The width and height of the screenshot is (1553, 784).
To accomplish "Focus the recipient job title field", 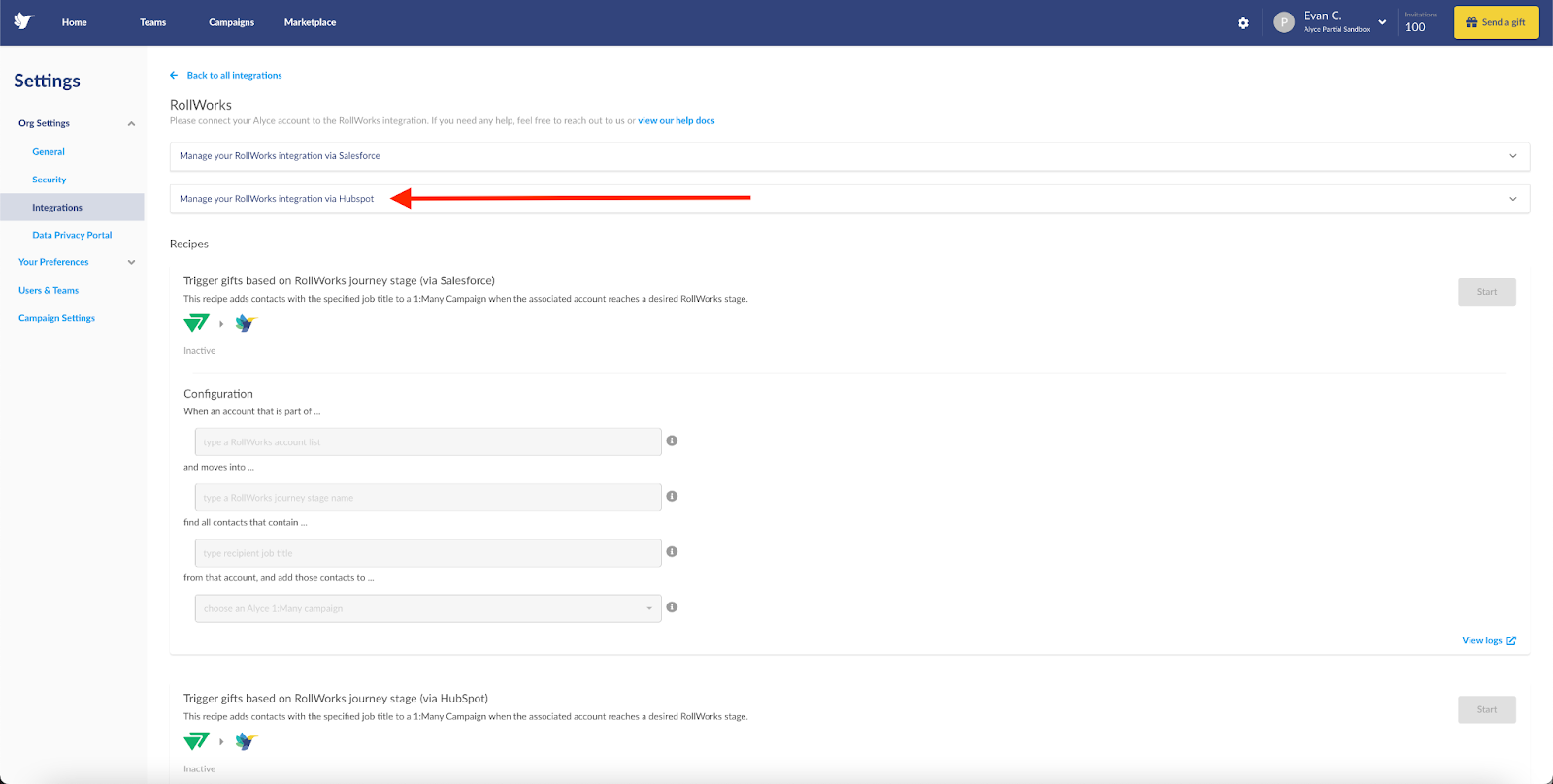I will 428,553.
